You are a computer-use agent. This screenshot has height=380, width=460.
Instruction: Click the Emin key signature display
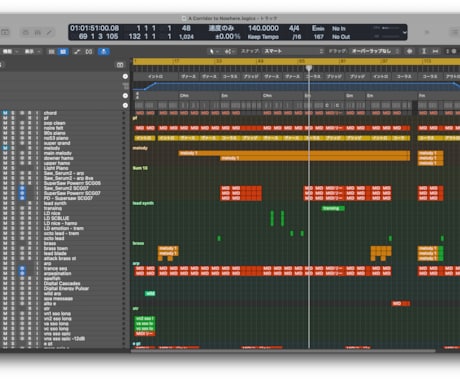(318, 28)
